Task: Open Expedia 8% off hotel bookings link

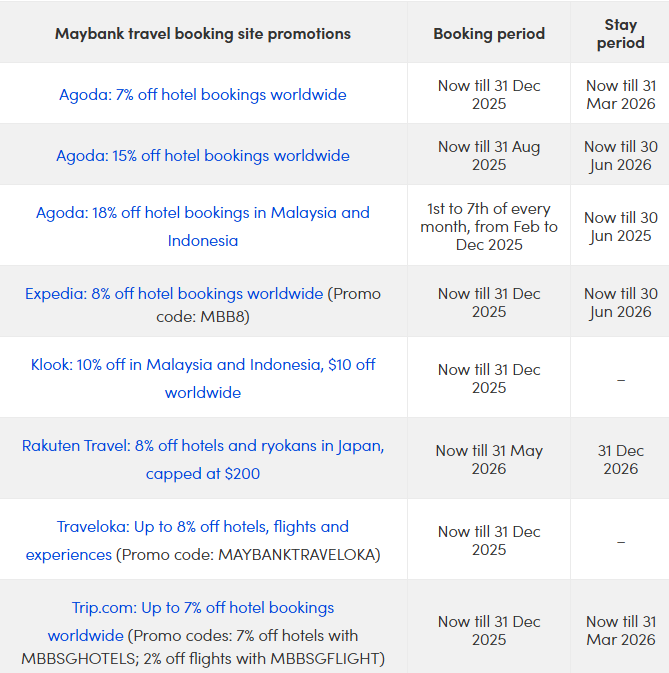Action: coord(174,294)
